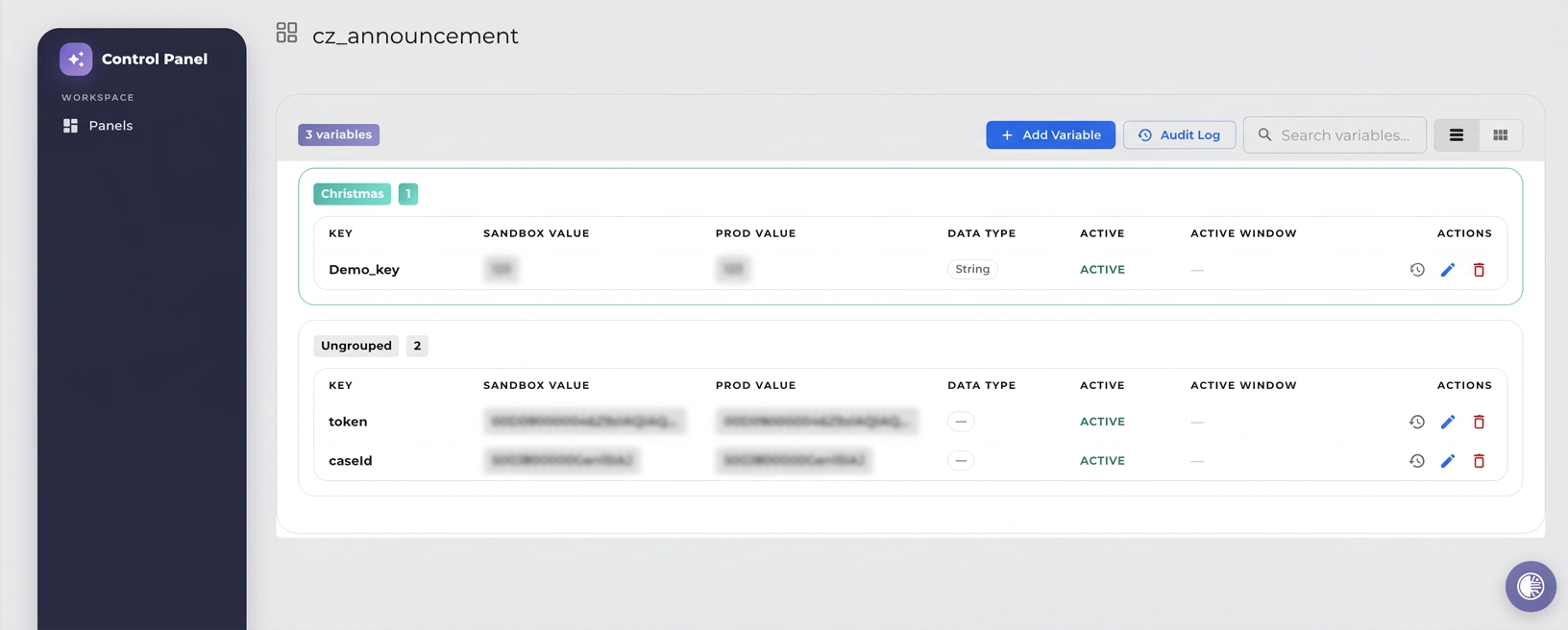
Task: Select the token key name
Action: tap(348, 422)
